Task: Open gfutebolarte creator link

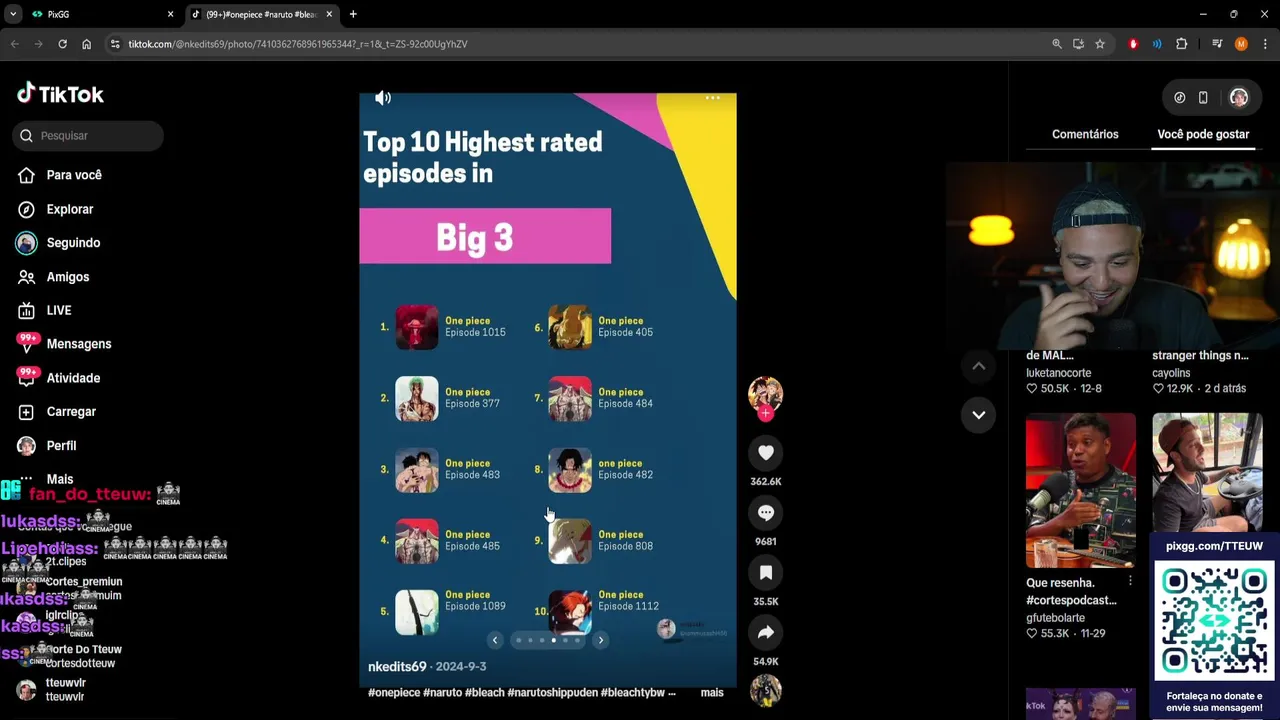Action: point(1057,618)
